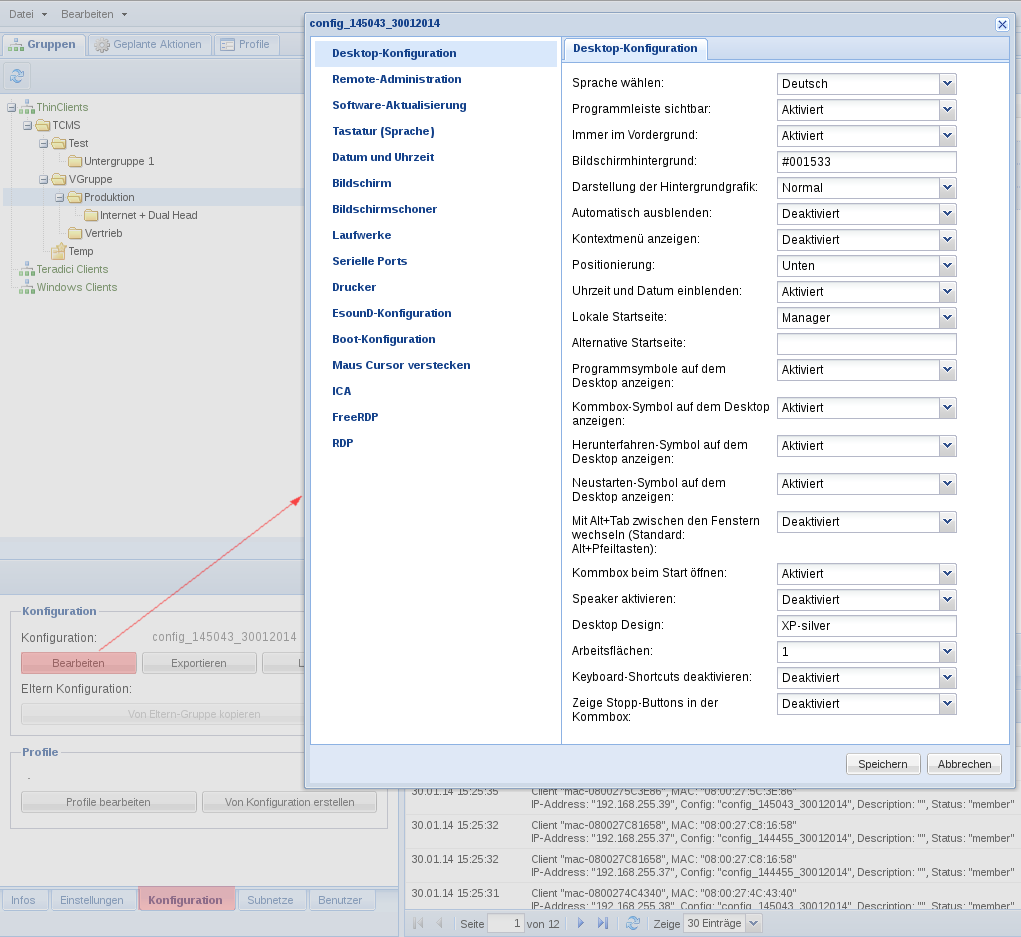The width and height of the screenshot is (1021, 937).
Task: Go to next page in log pagination
Action: pos(580,923)
